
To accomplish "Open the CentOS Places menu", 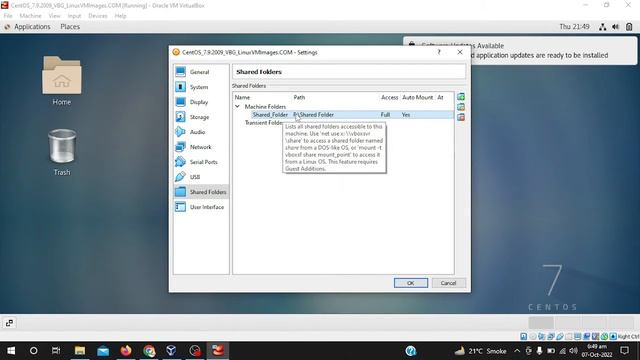I will click(70, 27).
